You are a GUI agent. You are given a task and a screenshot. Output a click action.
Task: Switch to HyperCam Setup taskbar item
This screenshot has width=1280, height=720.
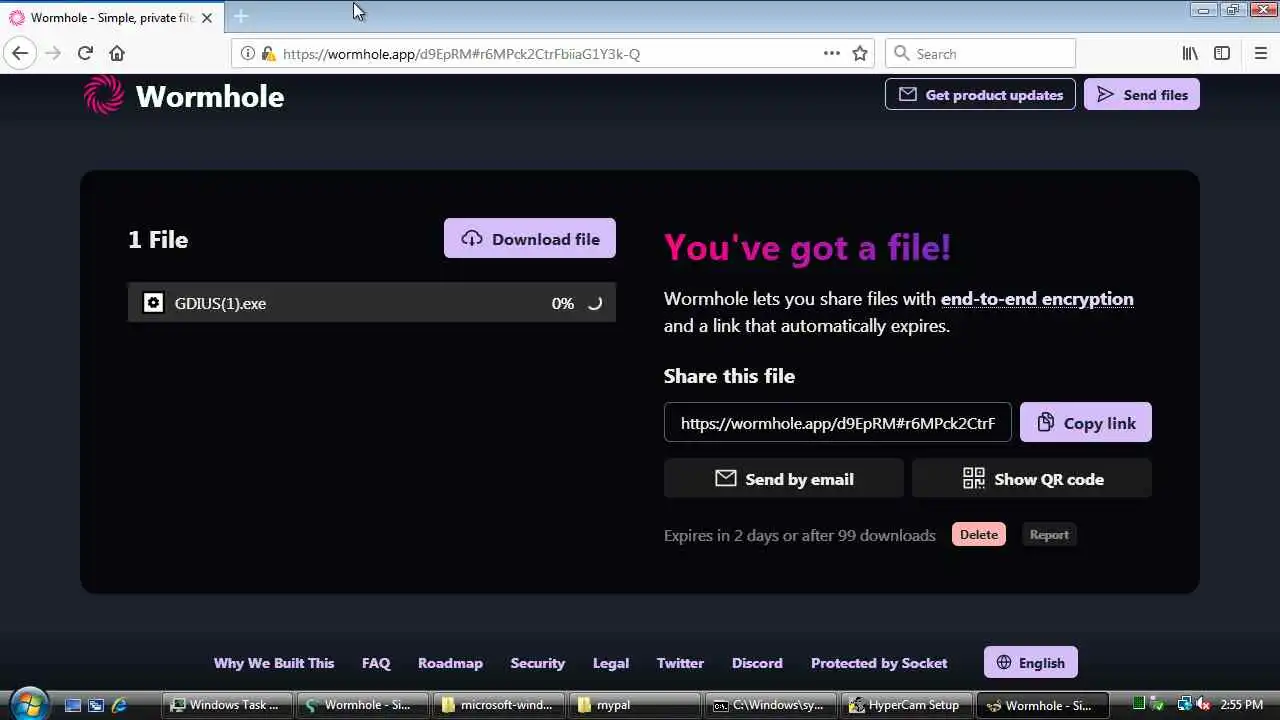(x=907, y=705)
